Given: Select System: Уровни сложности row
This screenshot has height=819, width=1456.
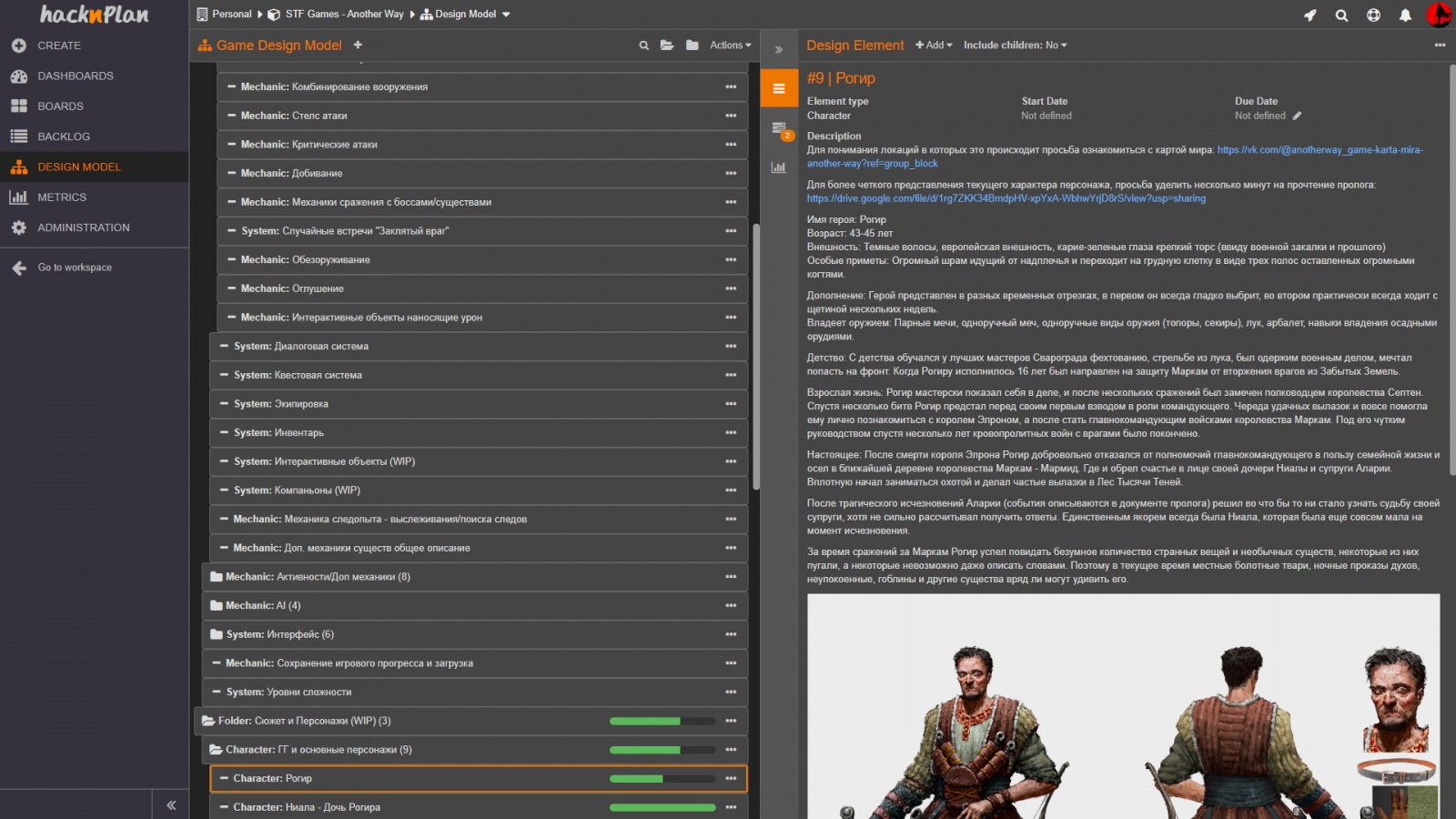Looking at the screenshot, I should [x=475, y=693].
